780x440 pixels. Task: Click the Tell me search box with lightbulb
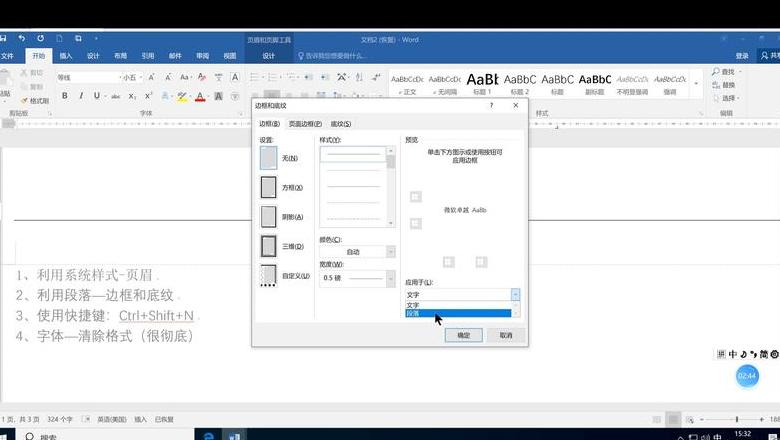click(x=332, y=56)
